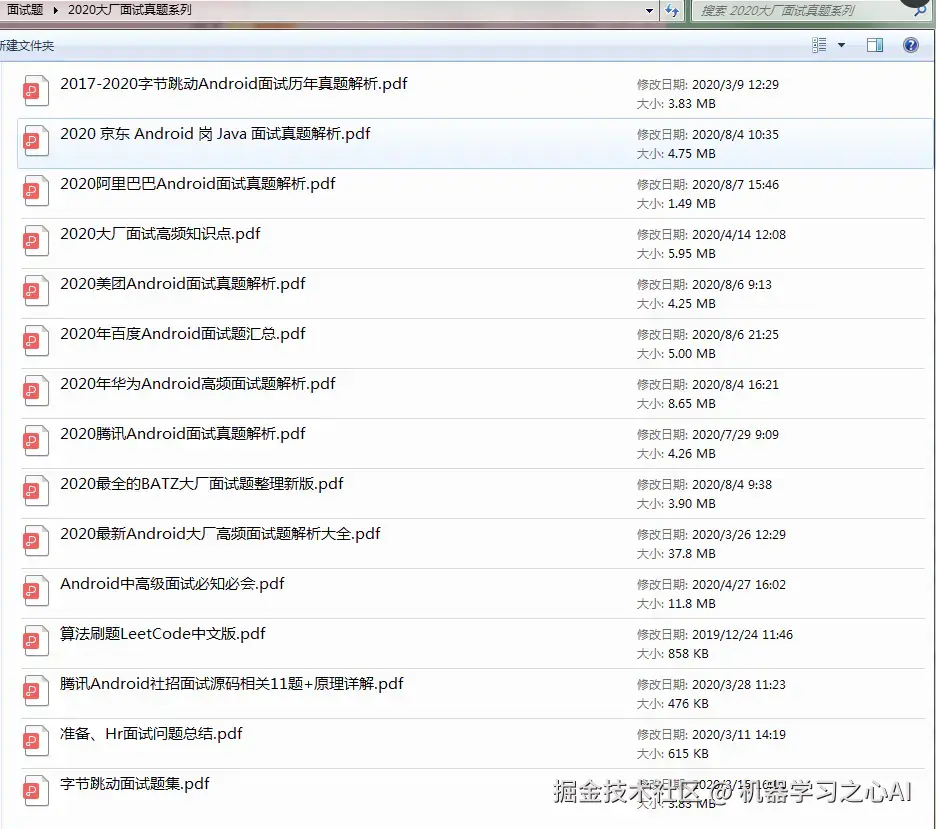Click size value 37.8 MB
The image size is (936, 829).
click(x=691, y=554)
